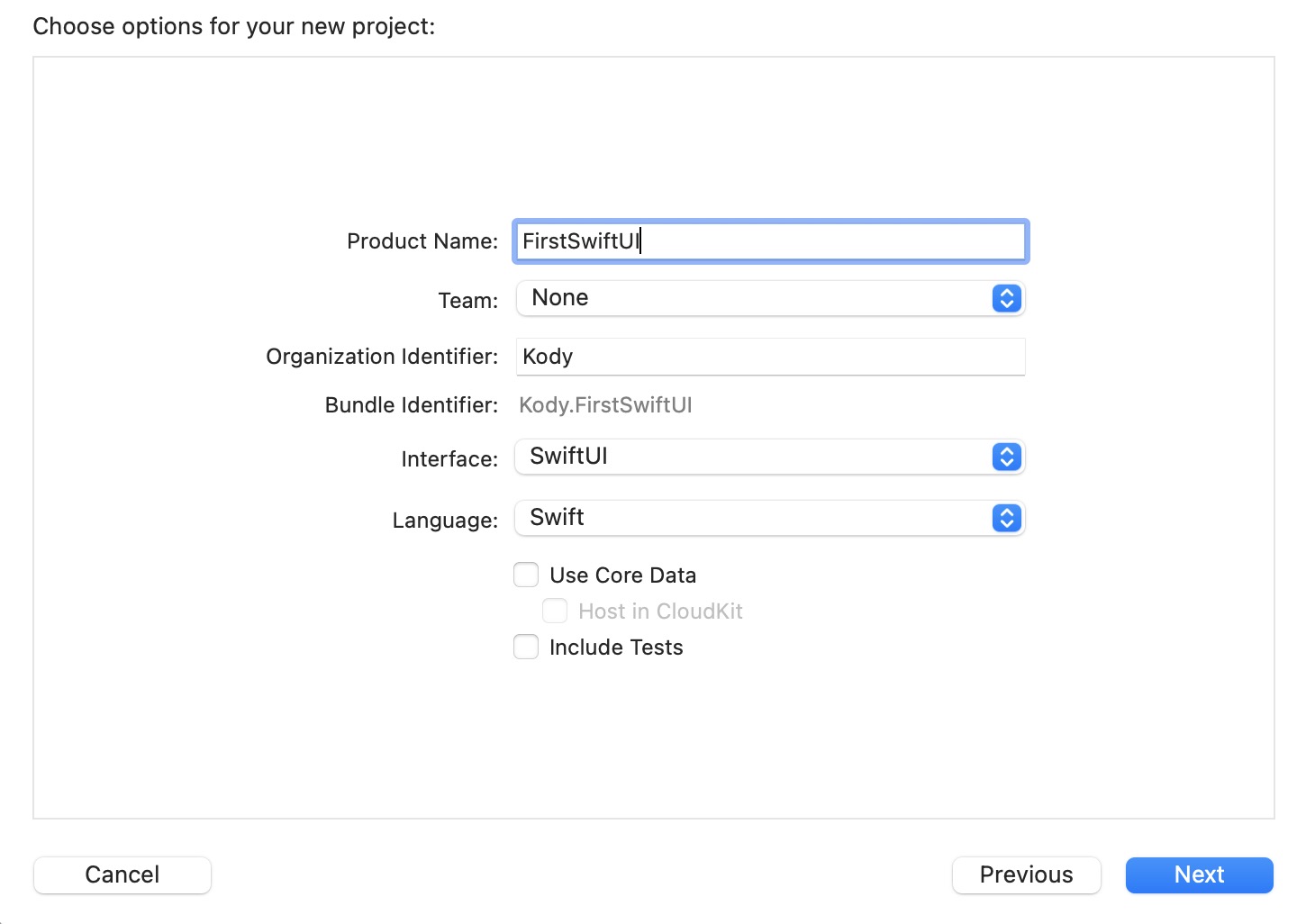Cancel the new project dialog
Viewport: 1306px width, 924px height.
pos(122,874)
